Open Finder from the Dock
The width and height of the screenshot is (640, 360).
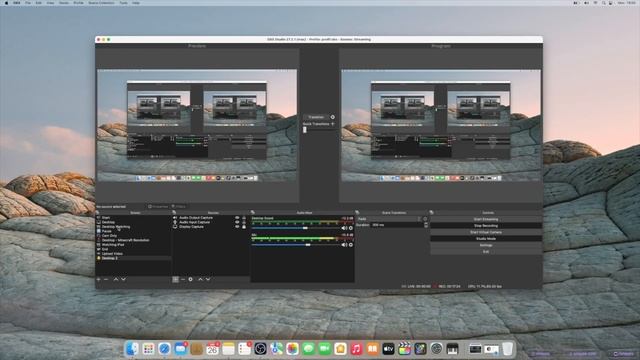132,349
